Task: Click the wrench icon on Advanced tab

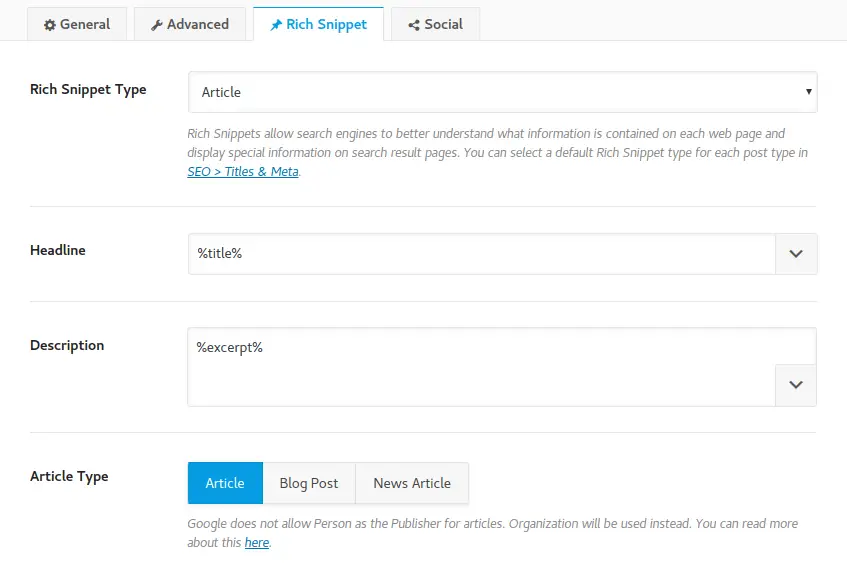Action: (x=157, y=25)
